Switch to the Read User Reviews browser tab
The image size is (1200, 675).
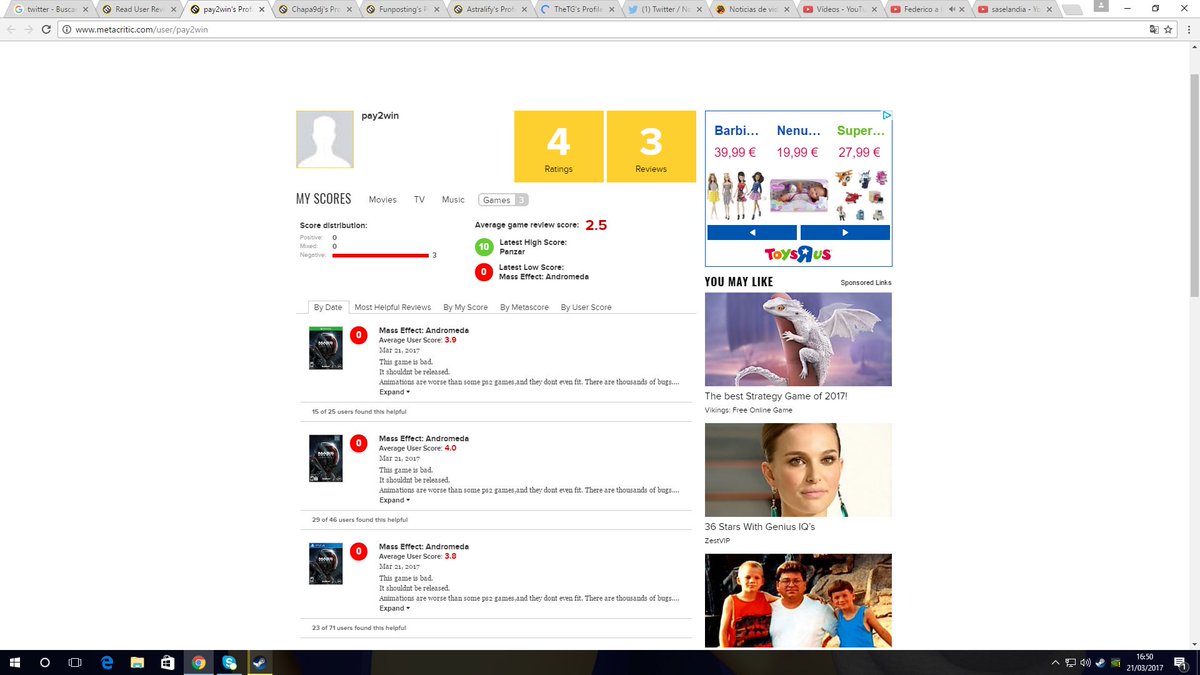coord(138,8)
